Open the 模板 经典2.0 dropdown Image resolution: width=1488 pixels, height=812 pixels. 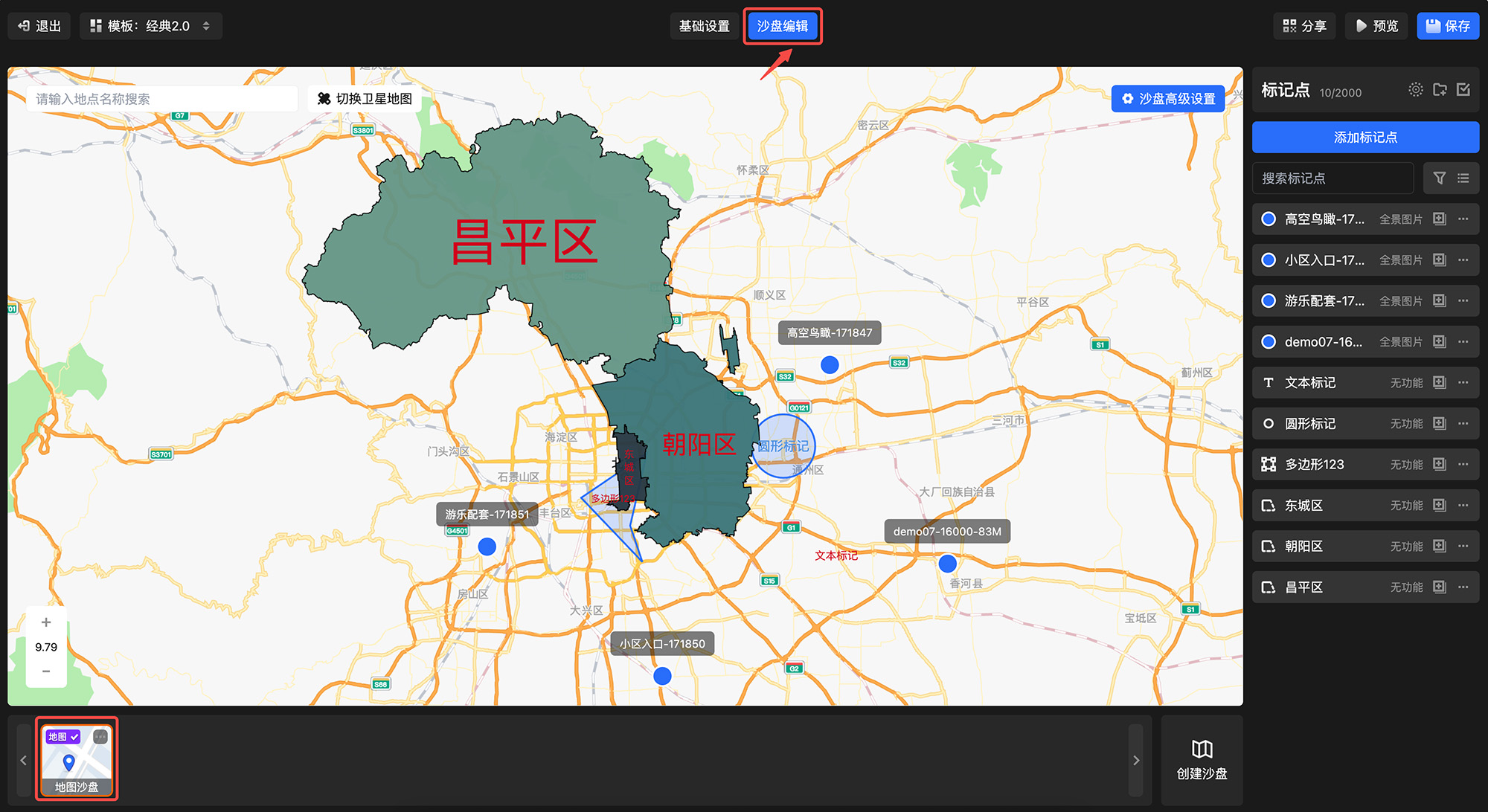pyautogui.click(x=151, y=26)
